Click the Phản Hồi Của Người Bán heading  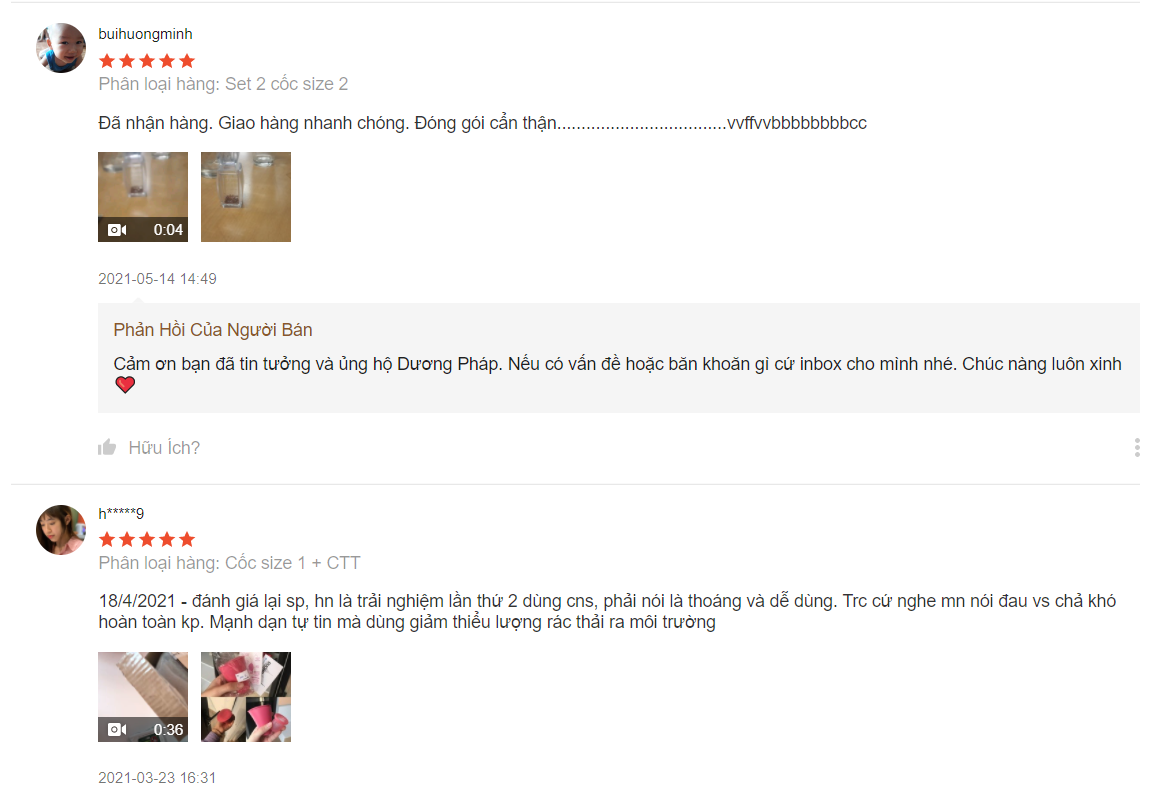click(x=213, y=330)
